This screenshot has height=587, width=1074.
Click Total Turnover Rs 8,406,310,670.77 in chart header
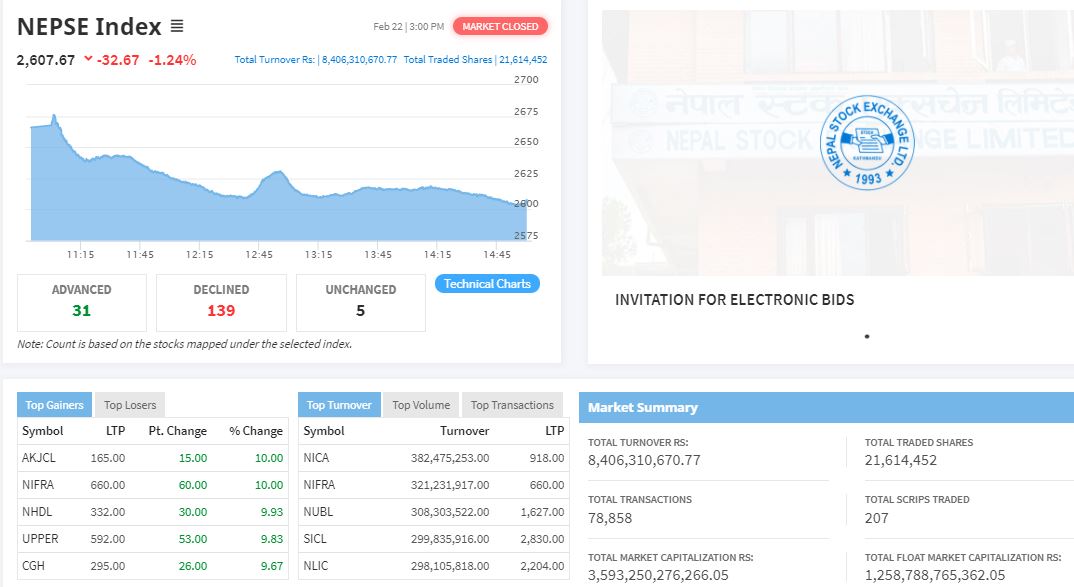[x=315, y=60]
